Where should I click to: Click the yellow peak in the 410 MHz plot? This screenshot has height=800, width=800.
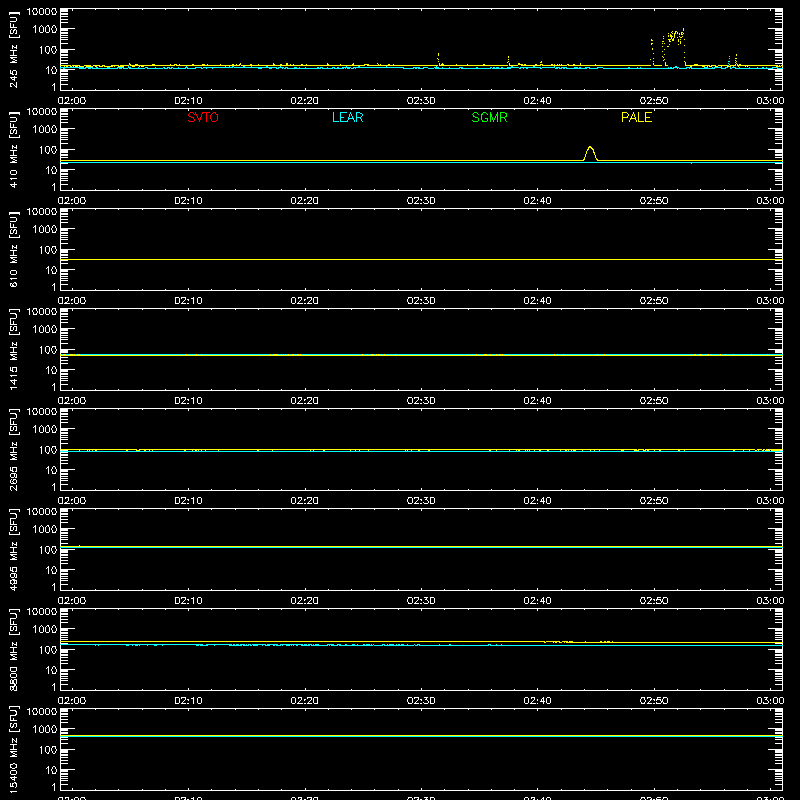point(590,153)
